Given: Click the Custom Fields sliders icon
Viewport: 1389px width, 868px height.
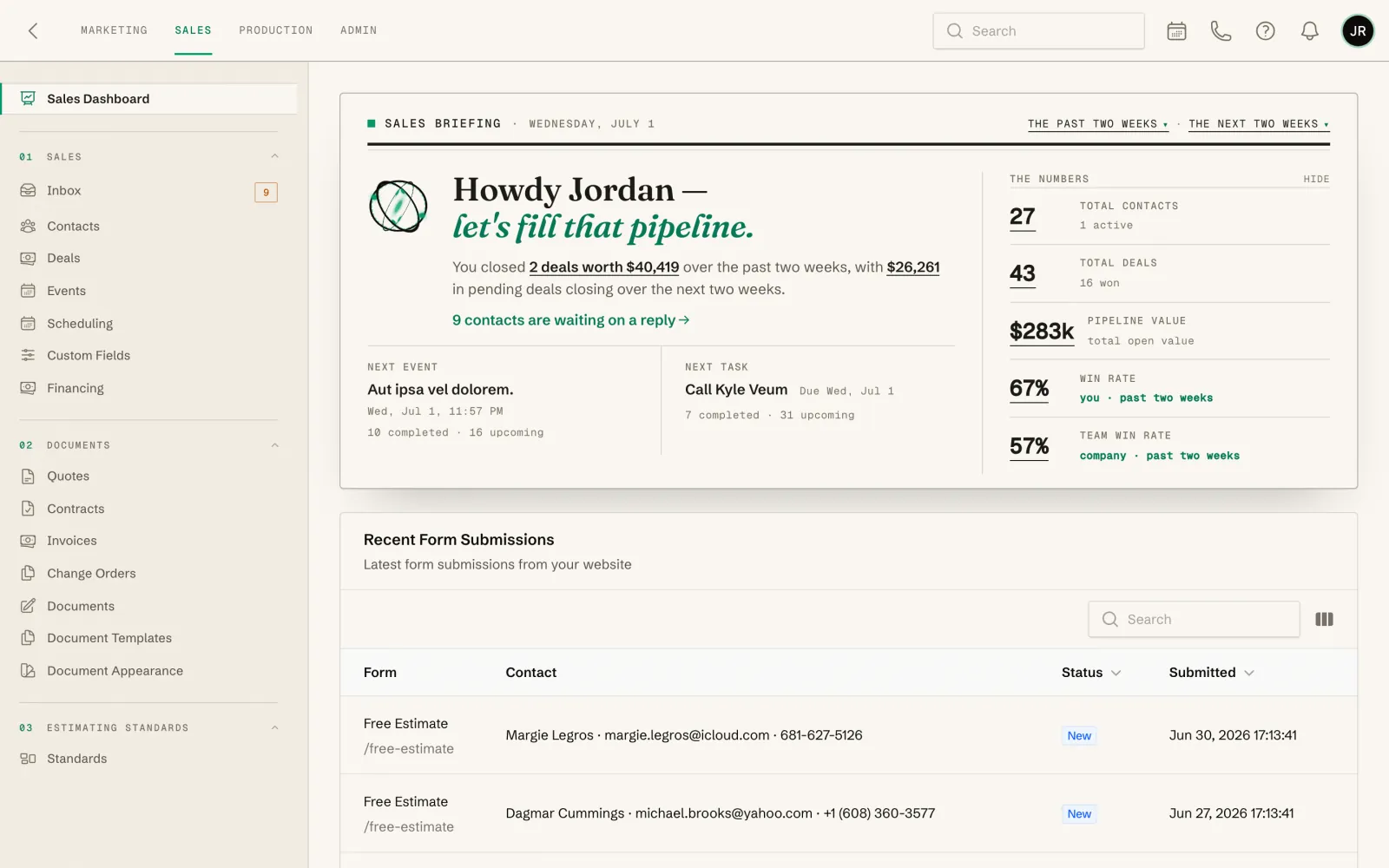Looking at the screenshot, I should click(28, 355).
